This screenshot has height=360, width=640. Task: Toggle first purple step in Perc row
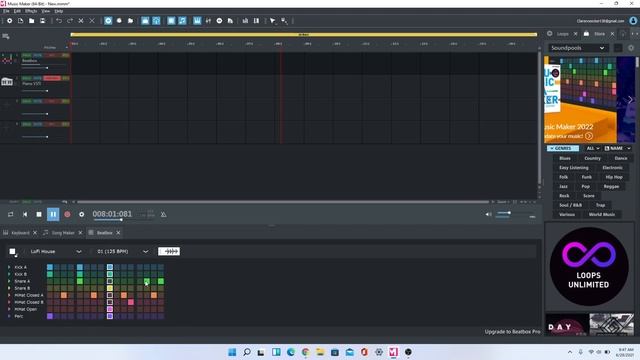(x=50, y=316)
